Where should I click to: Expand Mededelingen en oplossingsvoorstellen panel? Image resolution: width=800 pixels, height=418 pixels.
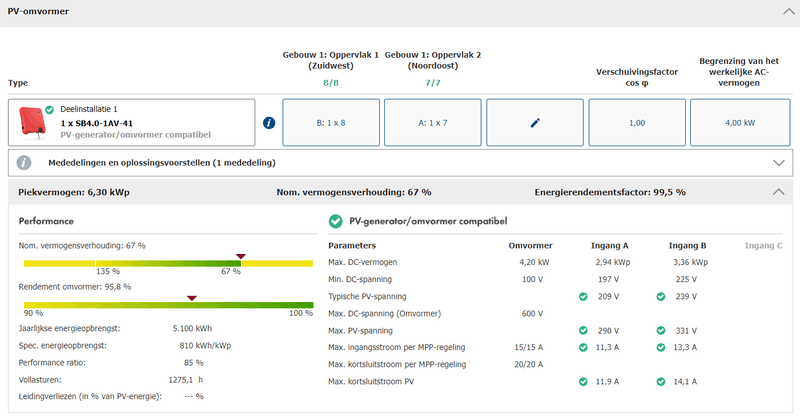coord(779,162)
